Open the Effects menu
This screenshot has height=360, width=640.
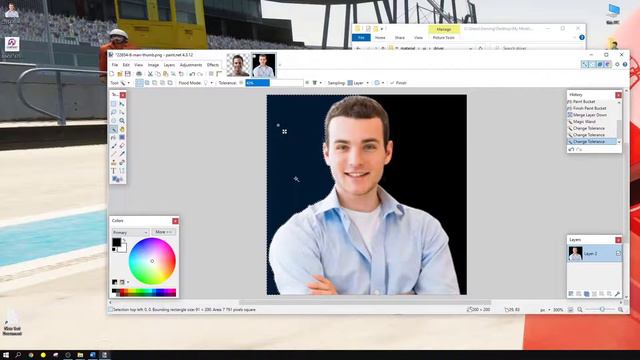(x=213, y=65)
